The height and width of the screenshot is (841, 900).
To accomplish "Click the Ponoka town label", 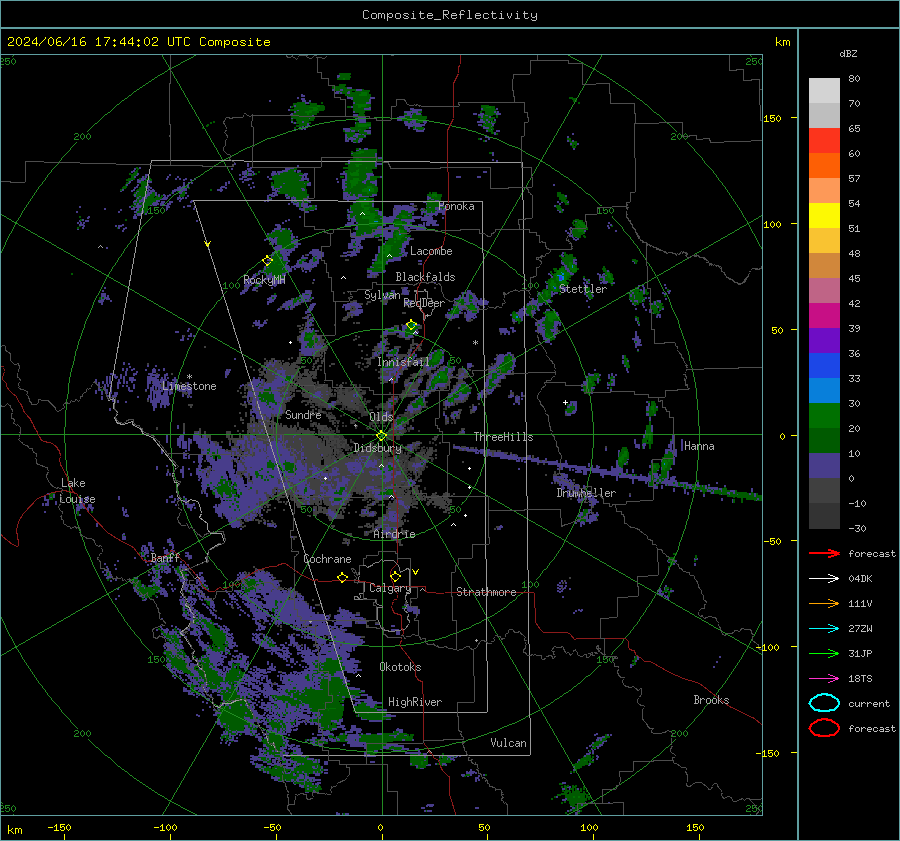I will click(456, 207).
